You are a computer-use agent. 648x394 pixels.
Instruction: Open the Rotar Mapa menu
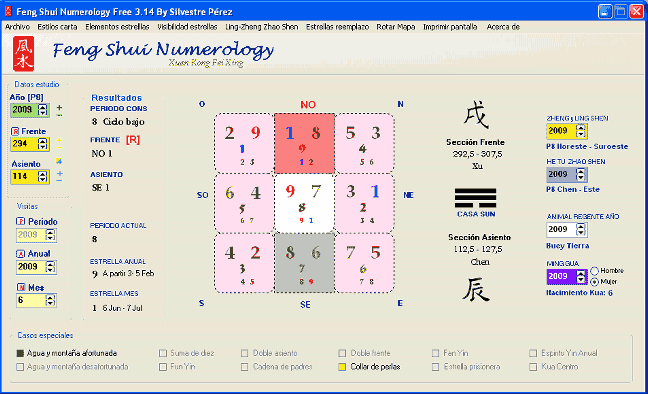click(395, 27)
